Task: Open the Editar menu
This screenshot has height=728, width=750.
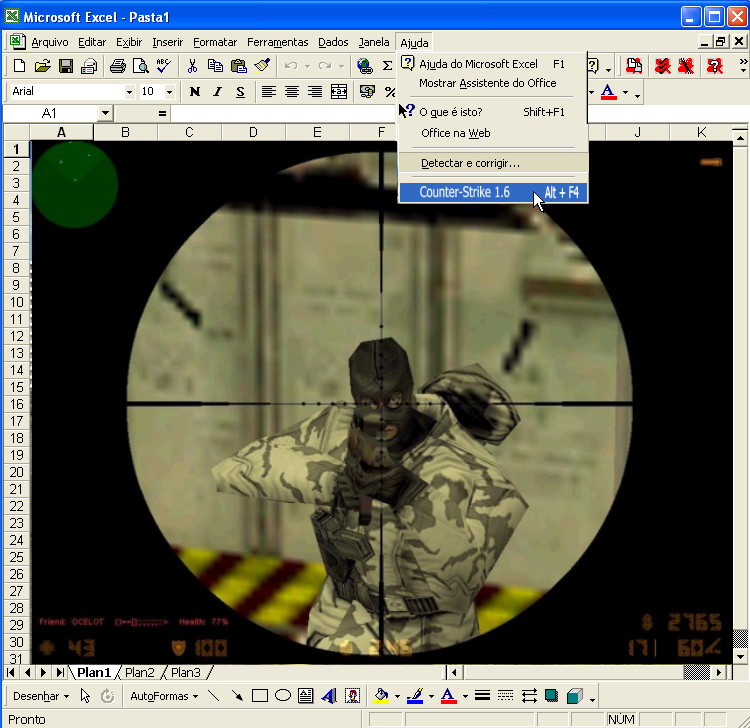Action: (x=92, y=43)
